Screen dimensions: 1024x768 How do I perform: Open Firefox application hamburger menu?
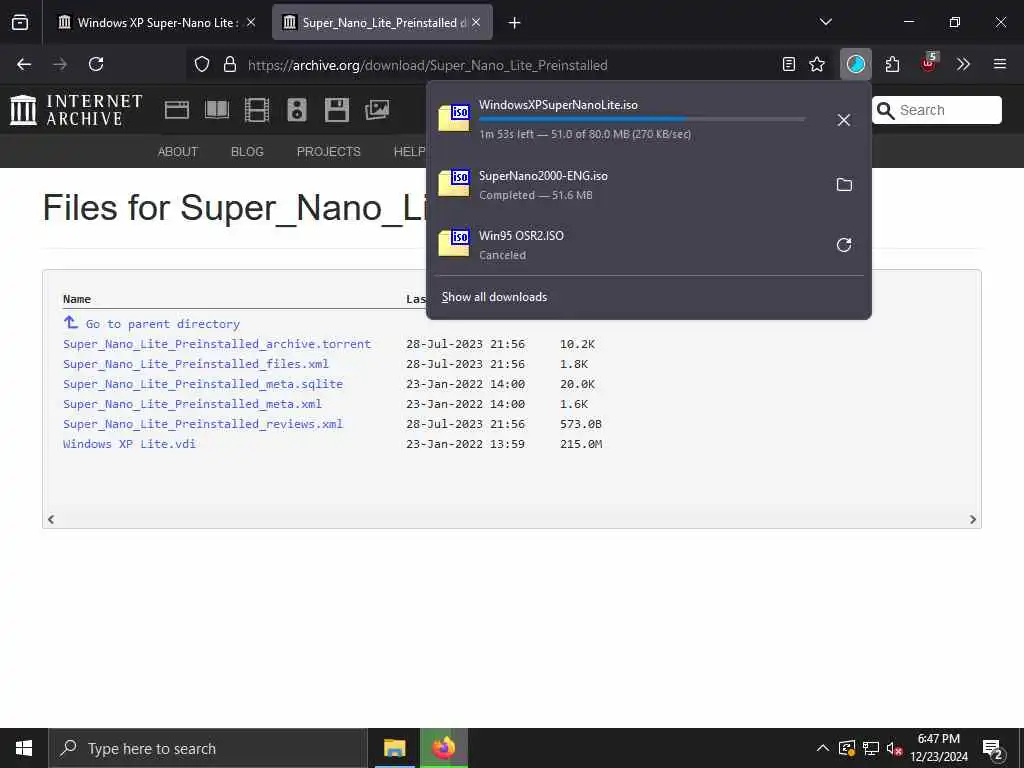[1000, 64]
